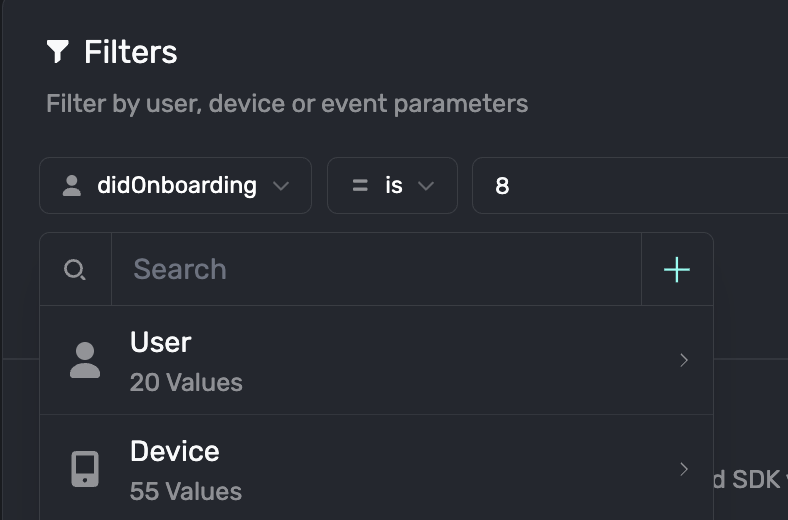
Task: Click the phone icon in the Device row
Action: coord(85,469)
